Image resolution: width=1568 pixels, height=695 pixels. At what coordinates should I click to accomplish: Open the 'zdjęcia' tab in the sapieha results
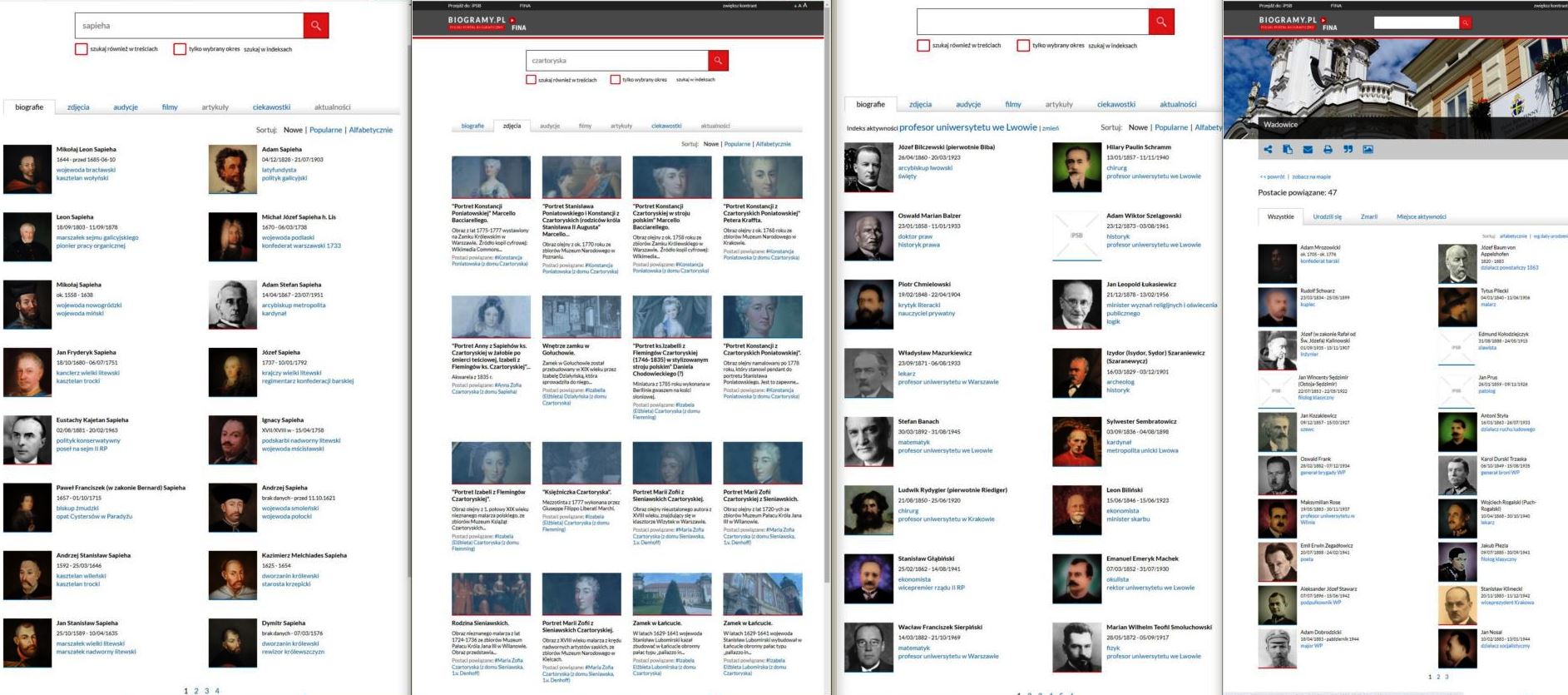pos(78,107)
